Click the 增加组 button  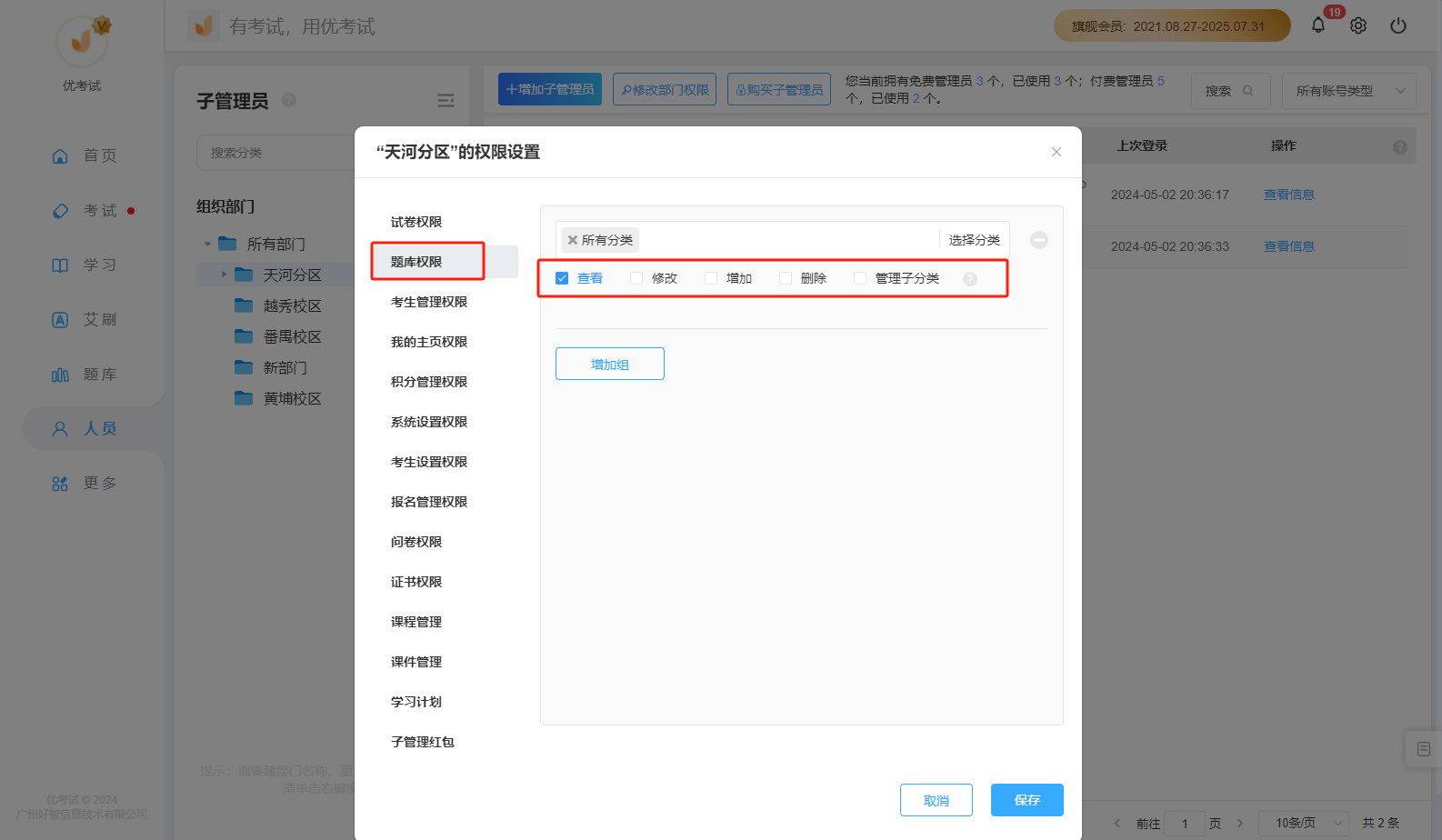610,364
